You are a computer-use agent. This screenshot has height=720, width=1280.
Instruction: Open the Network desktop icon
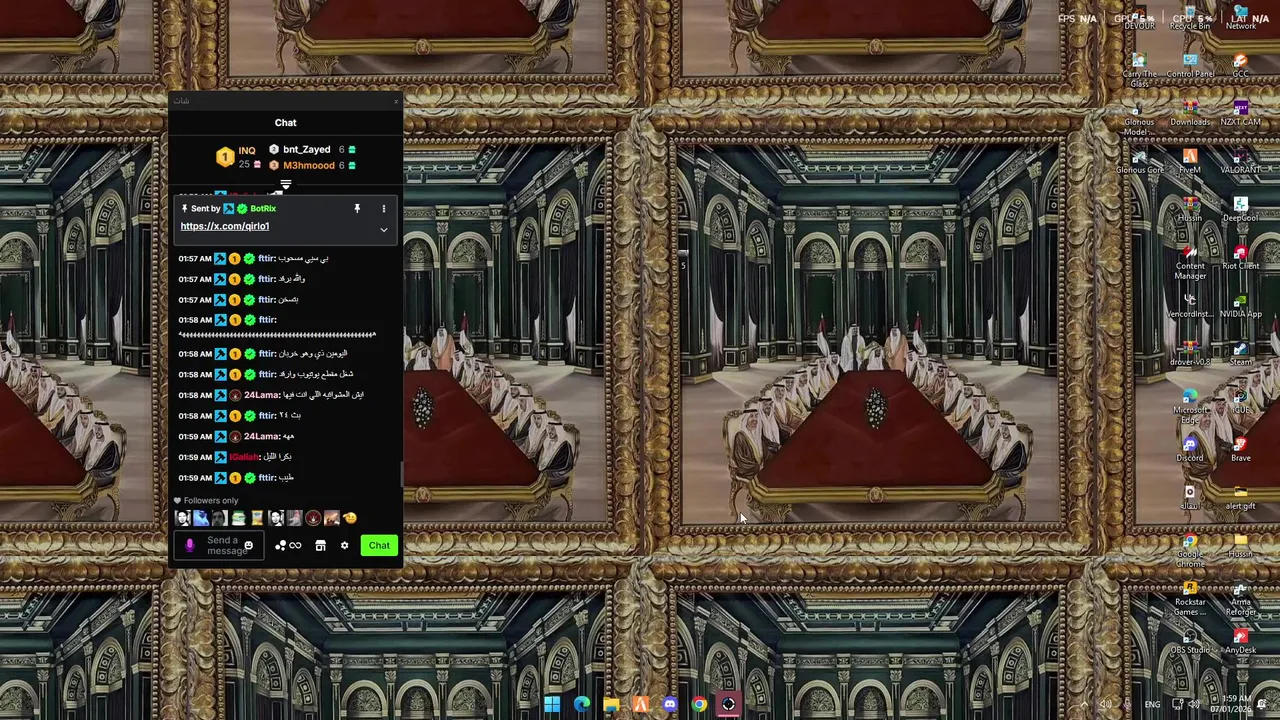point(1241,19)
